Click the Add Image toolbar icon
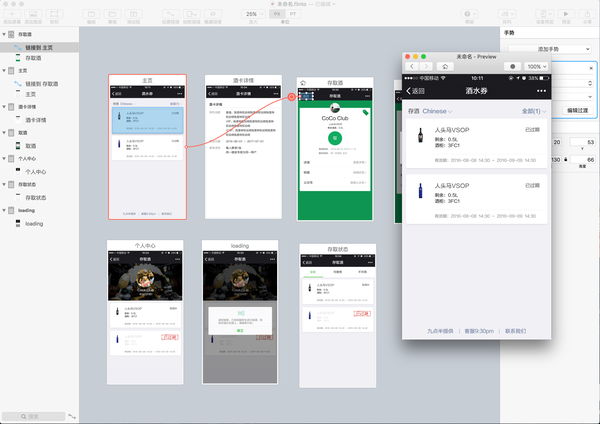The width and height of the screenshot is (600, 424). tap(33, 14)
